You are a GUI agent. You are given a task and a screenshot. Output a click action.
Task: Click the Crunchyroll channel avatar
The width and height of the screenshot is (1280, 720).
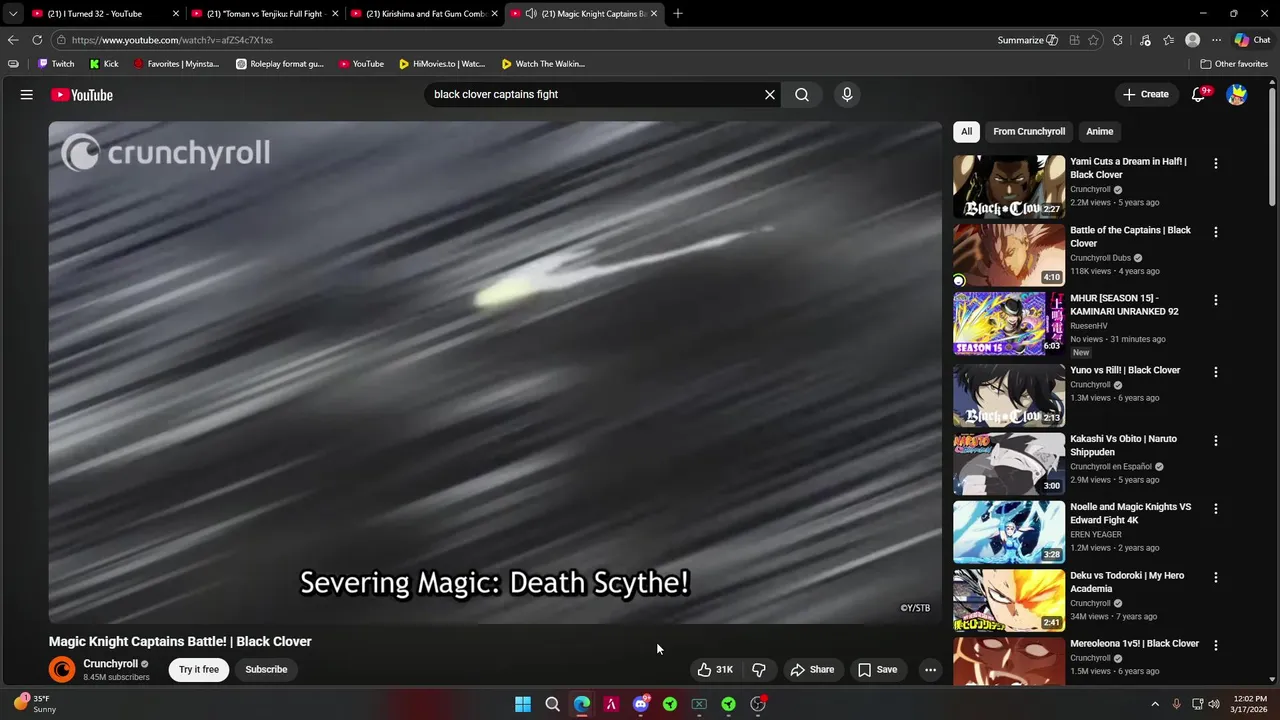point(62,670)
